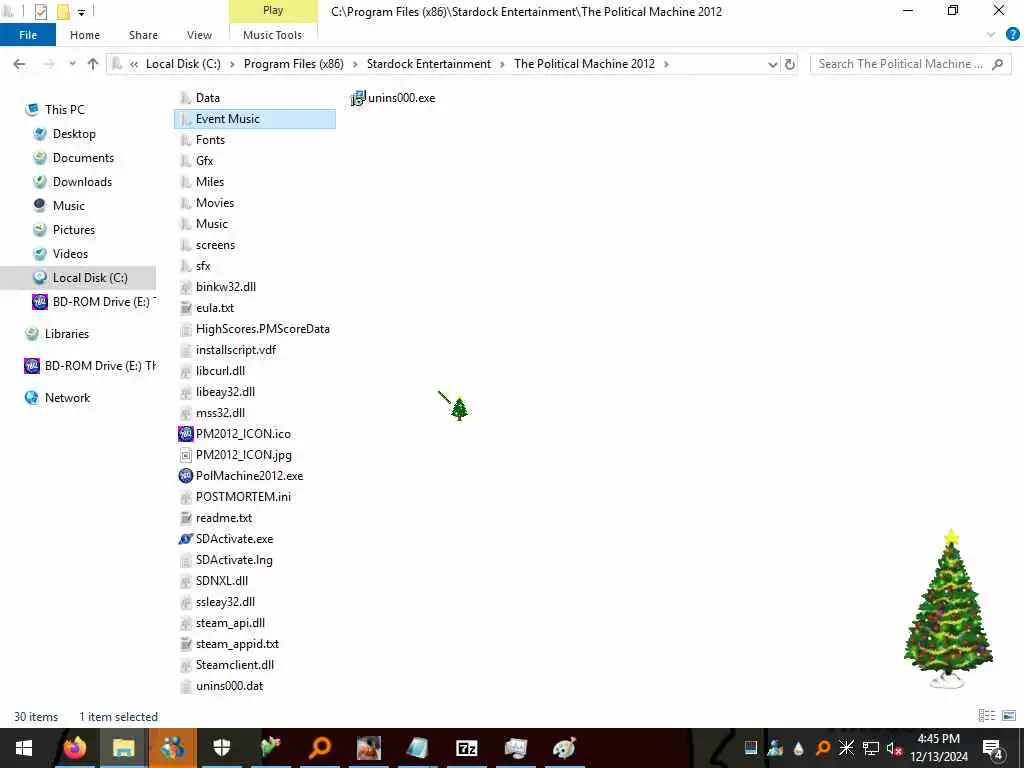The width and height of the screenshot is (1024, 768).
Task: Select HighScores.PMScoreData file
Action: click(263, 329)
